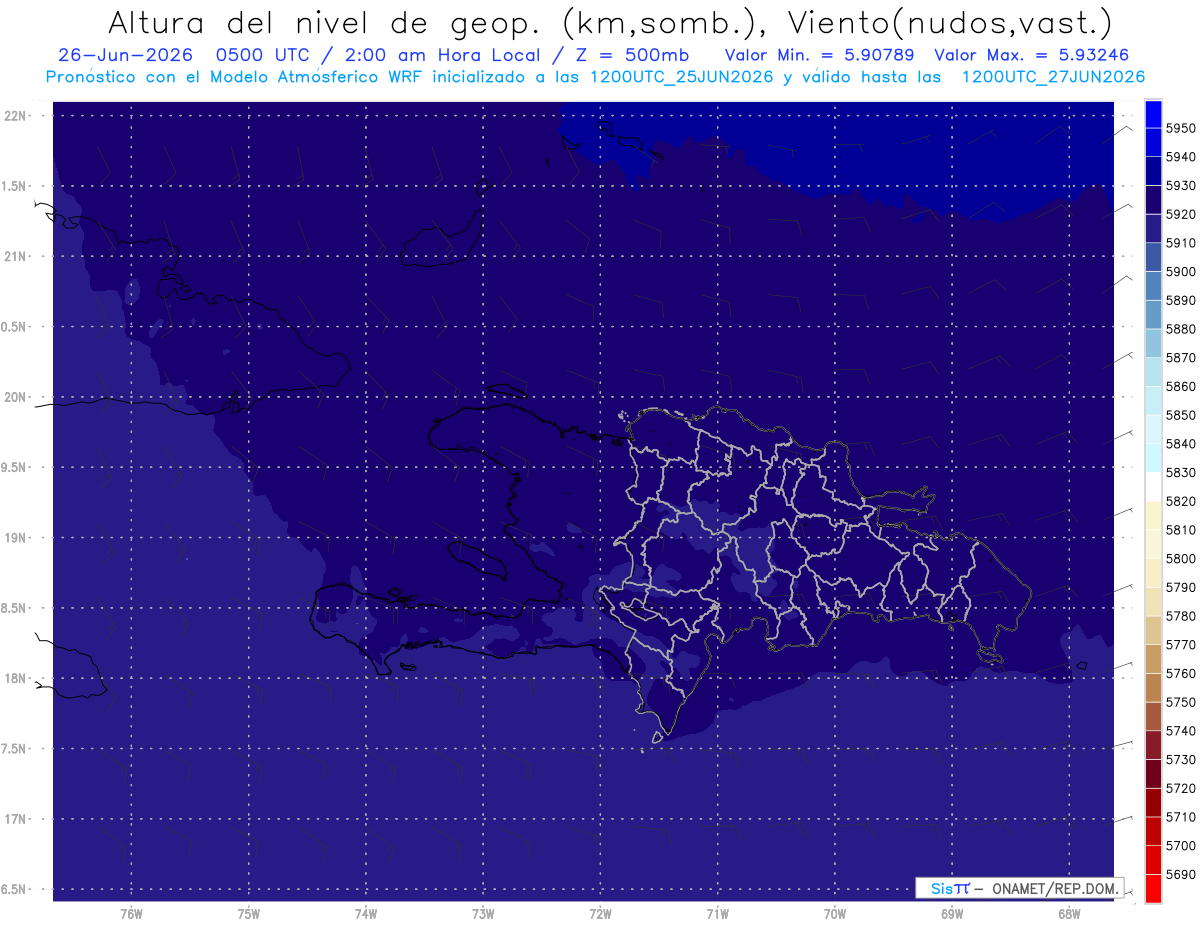Click the 'Valor Max. = 5.93246' readout
1200x927 pixels.
tap(1031, 55)
